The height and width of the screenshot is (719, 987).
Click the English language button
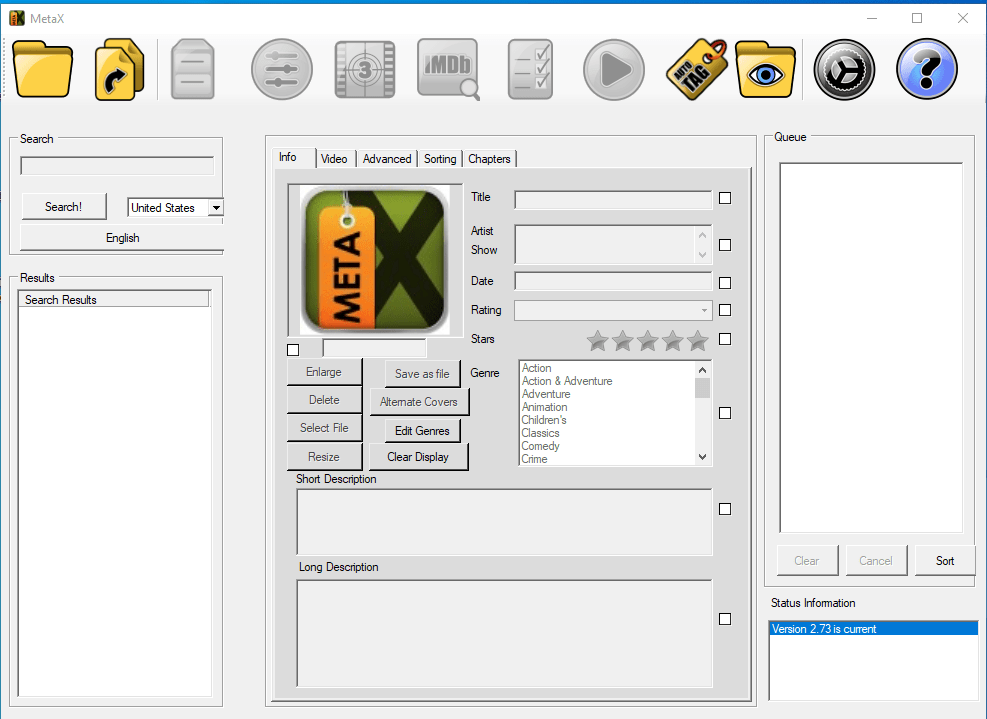[122, 238]
